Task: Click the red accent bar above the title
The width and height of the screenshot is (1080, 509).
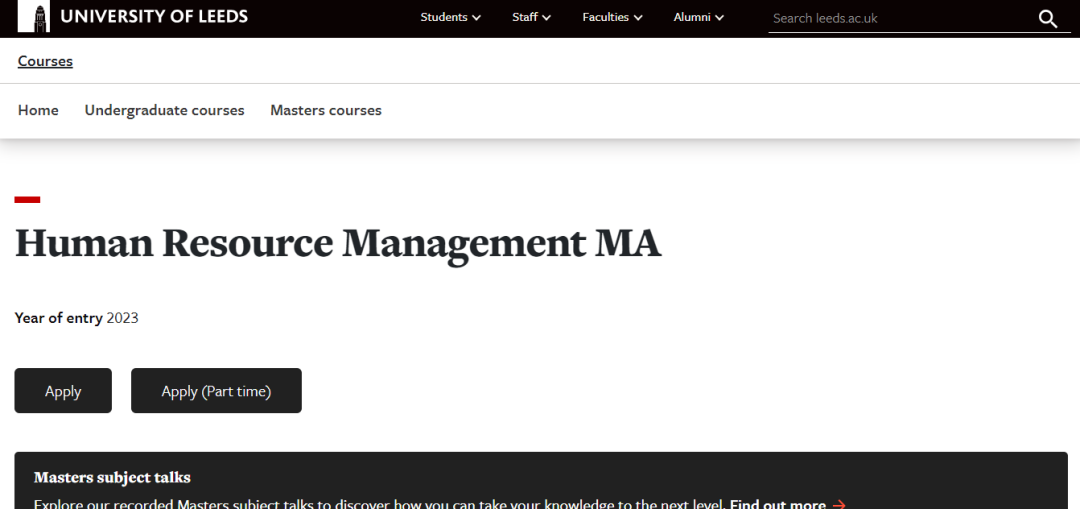Action: 27,200
